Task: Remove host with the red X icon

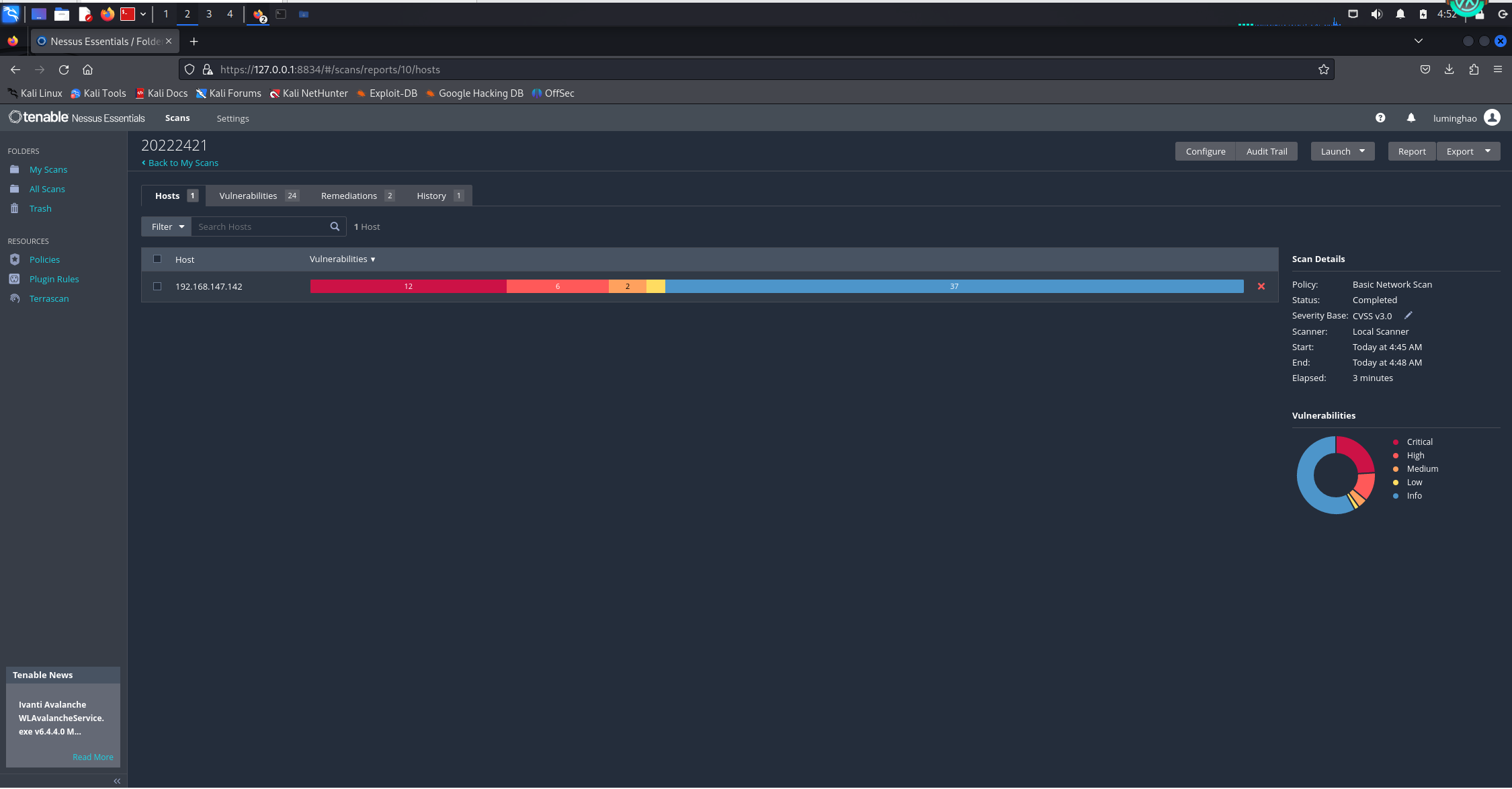Action: click(x=1261, y=286)
